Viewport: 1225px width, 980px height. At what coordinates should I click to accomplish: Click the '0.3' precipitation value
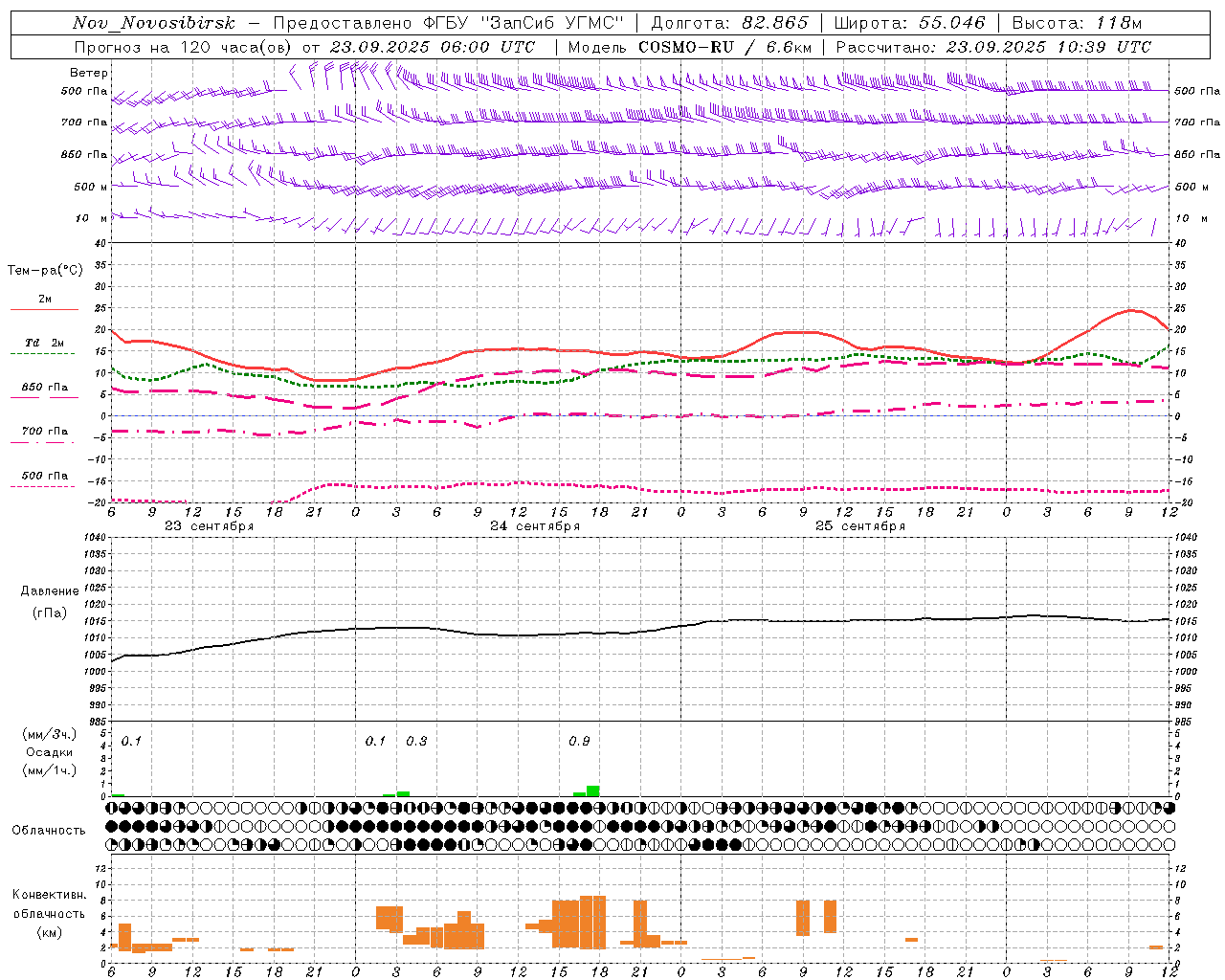(416, 742)
